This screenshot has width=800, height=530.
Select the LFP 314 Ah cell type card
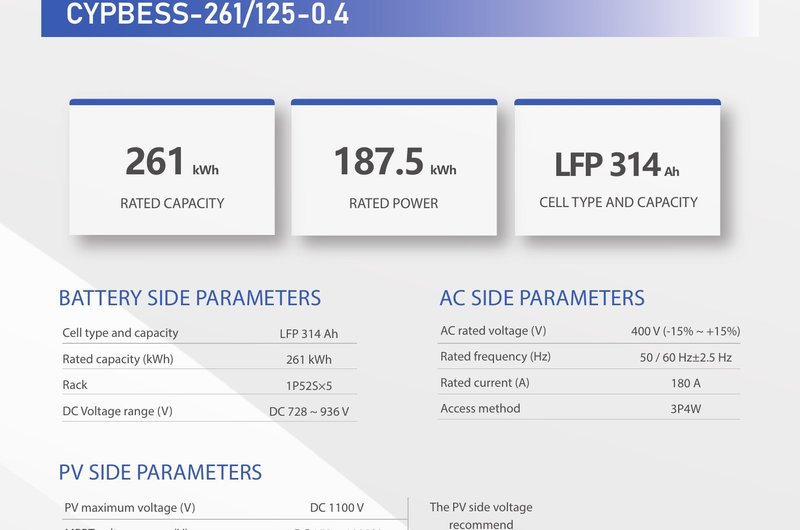pos(617,167)
